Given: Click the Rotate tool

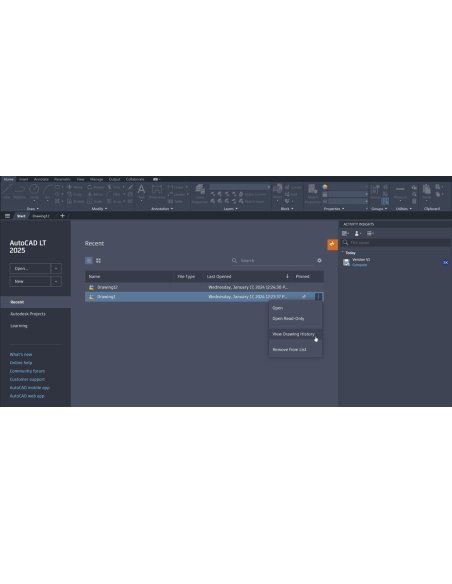Looking at the screenshot, I should pyautogui.click(x=96, y=187).
